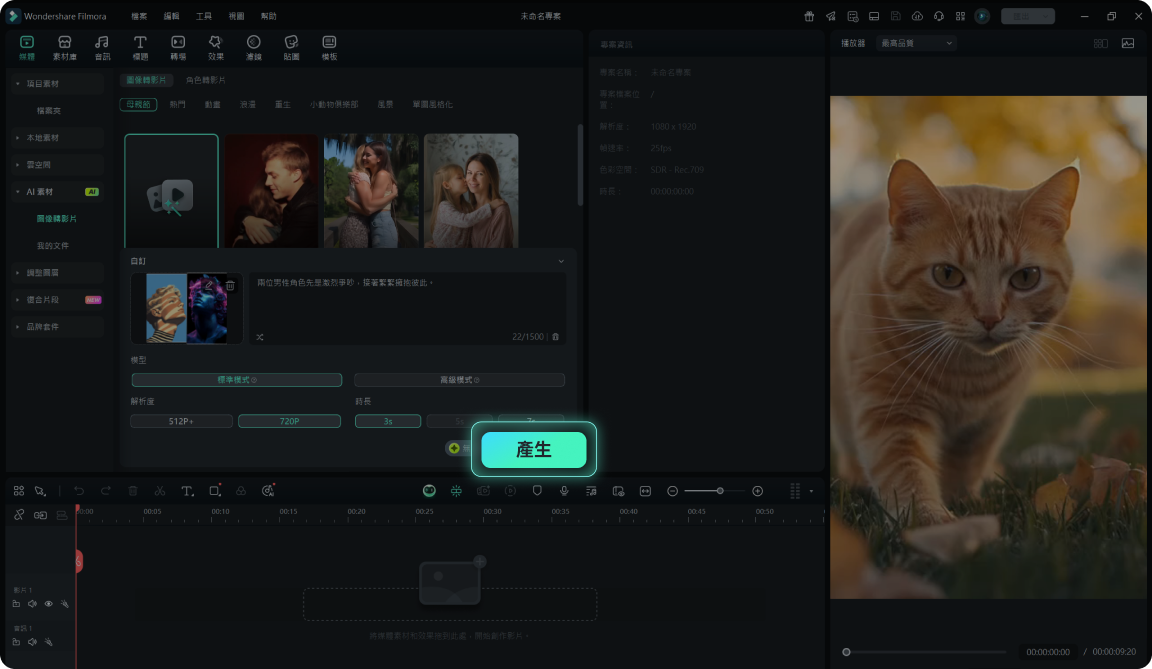Switch to 圖像轉影片 tab
Viewport: 1152px width, 669px height.
pyautogui.click(x=146, y=80)
